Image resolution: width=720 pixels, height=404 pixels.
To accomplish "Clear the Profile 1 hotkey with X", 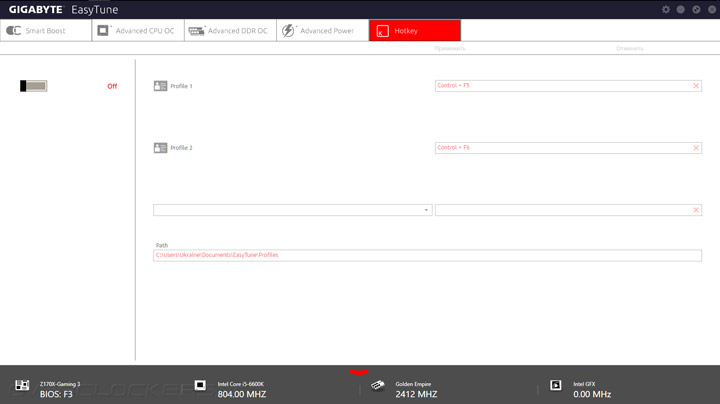I will (x=696, y=86).
